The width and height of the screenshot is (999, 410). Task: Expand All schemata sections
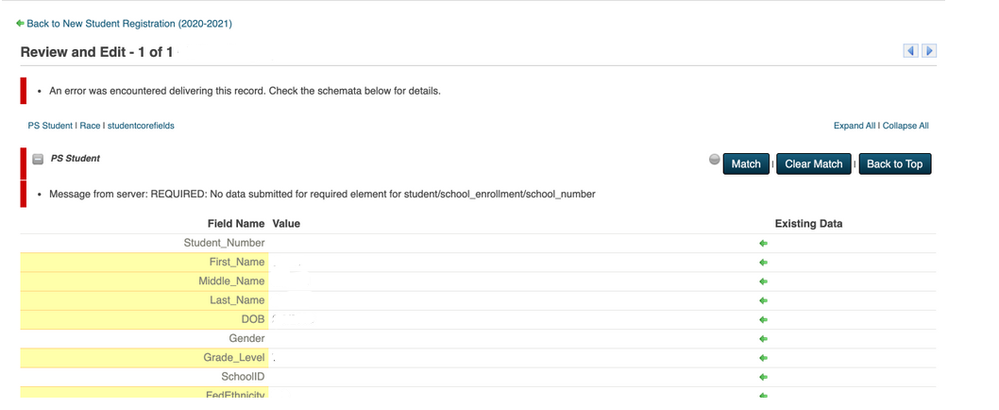coord(854,126)
